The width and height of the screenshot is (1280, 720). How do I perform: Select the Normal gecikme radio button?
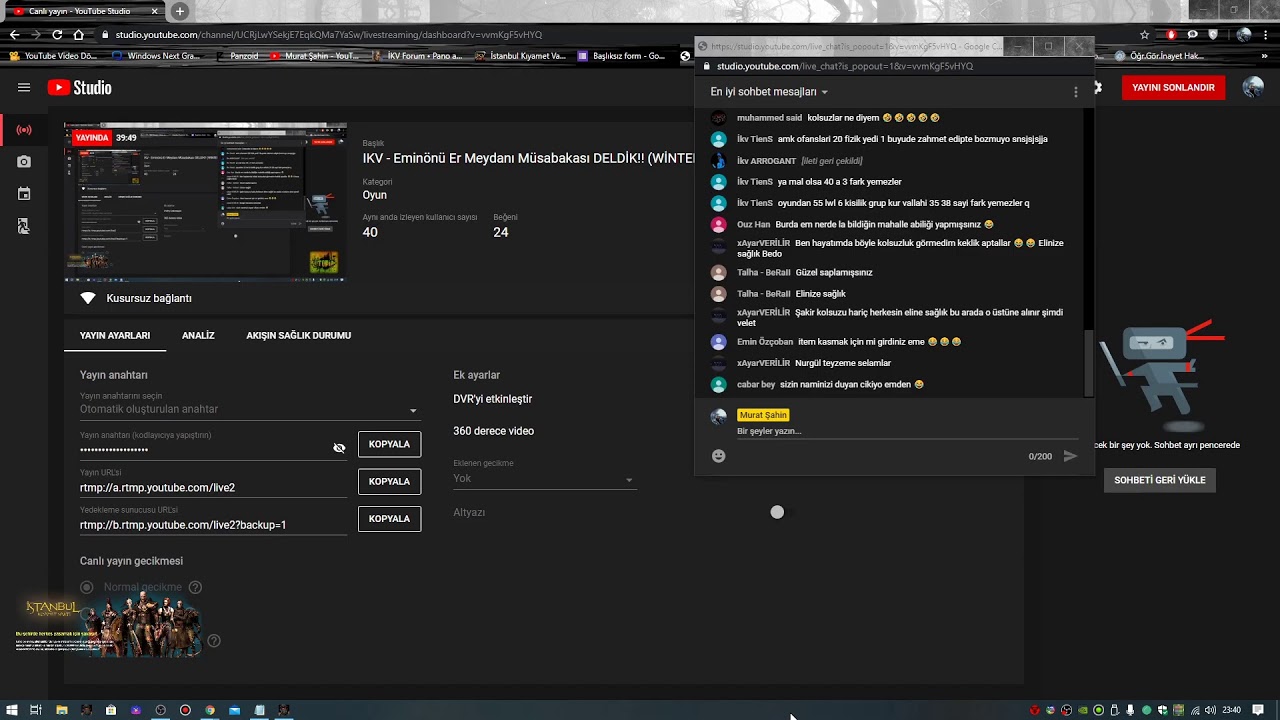(87, 587)
